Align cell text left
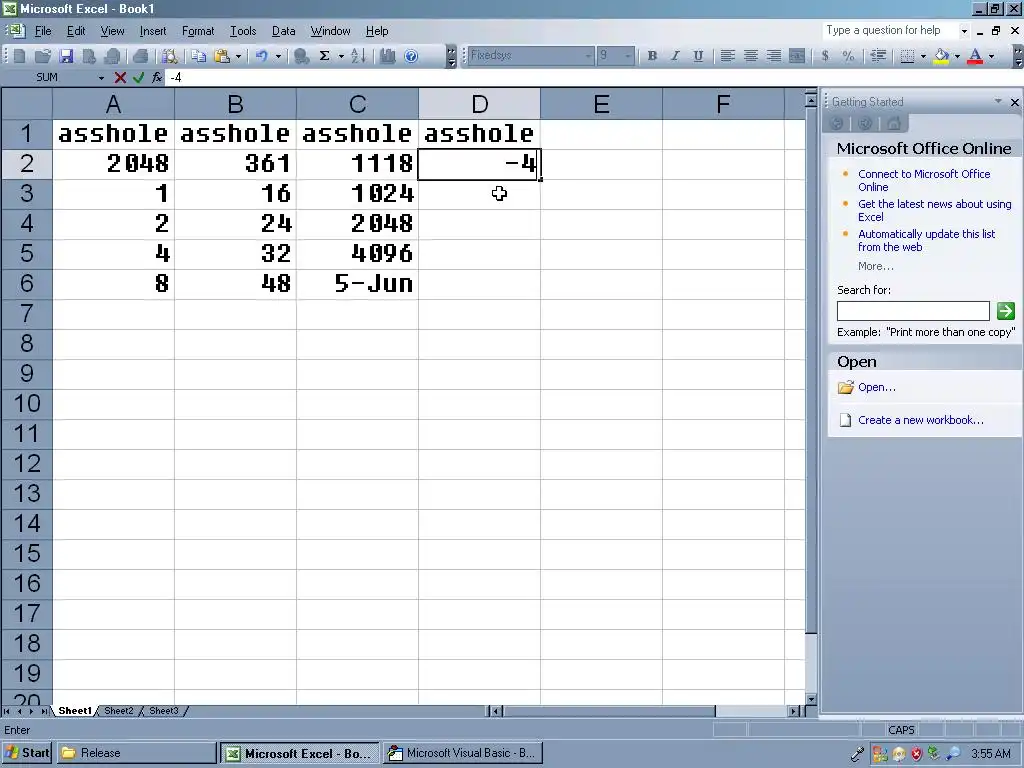The image size is (1024, 768). pyautogui.click(x=728, y=56)
